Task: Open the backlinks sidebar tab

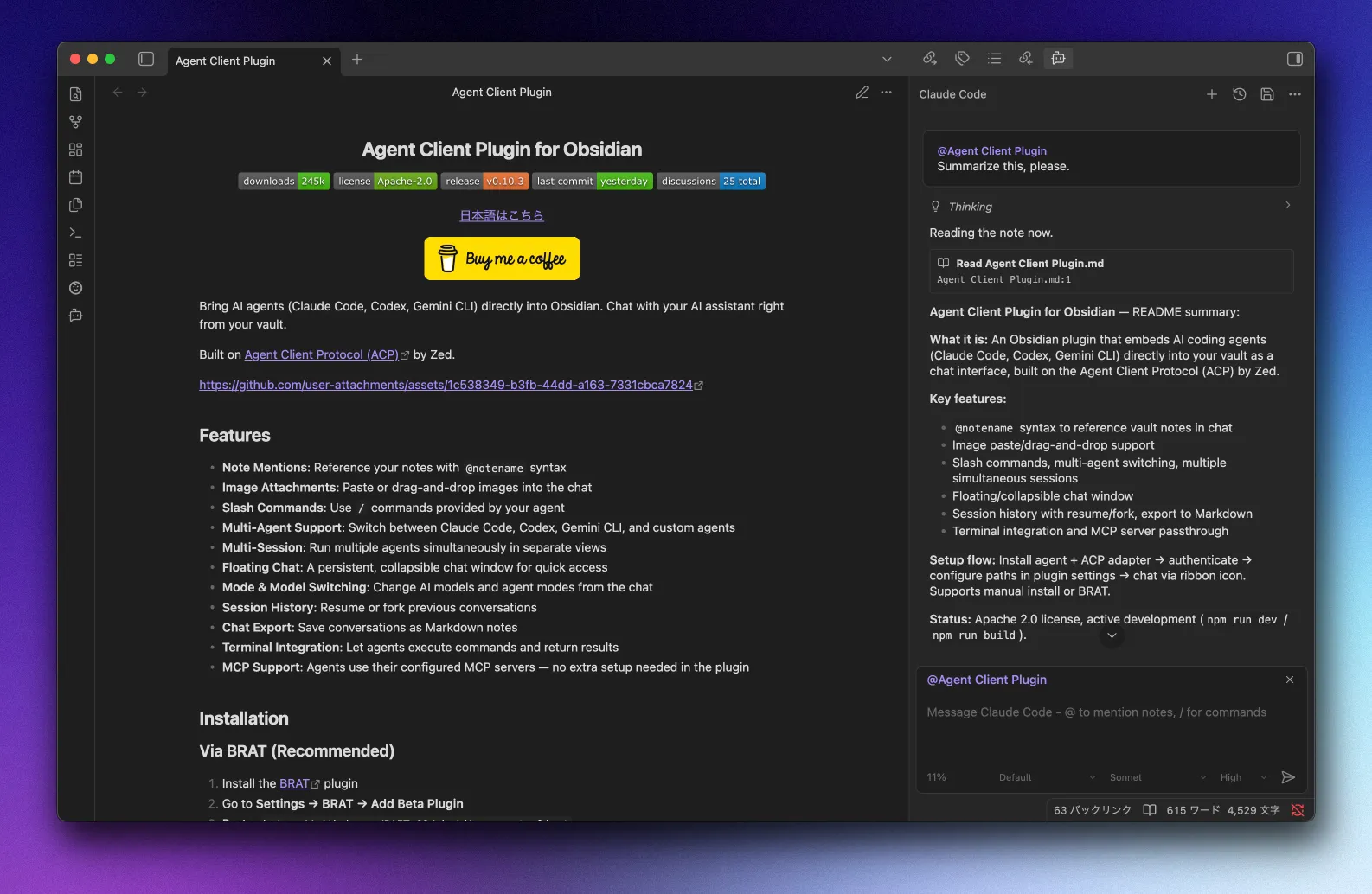Action: (1026, 58)
